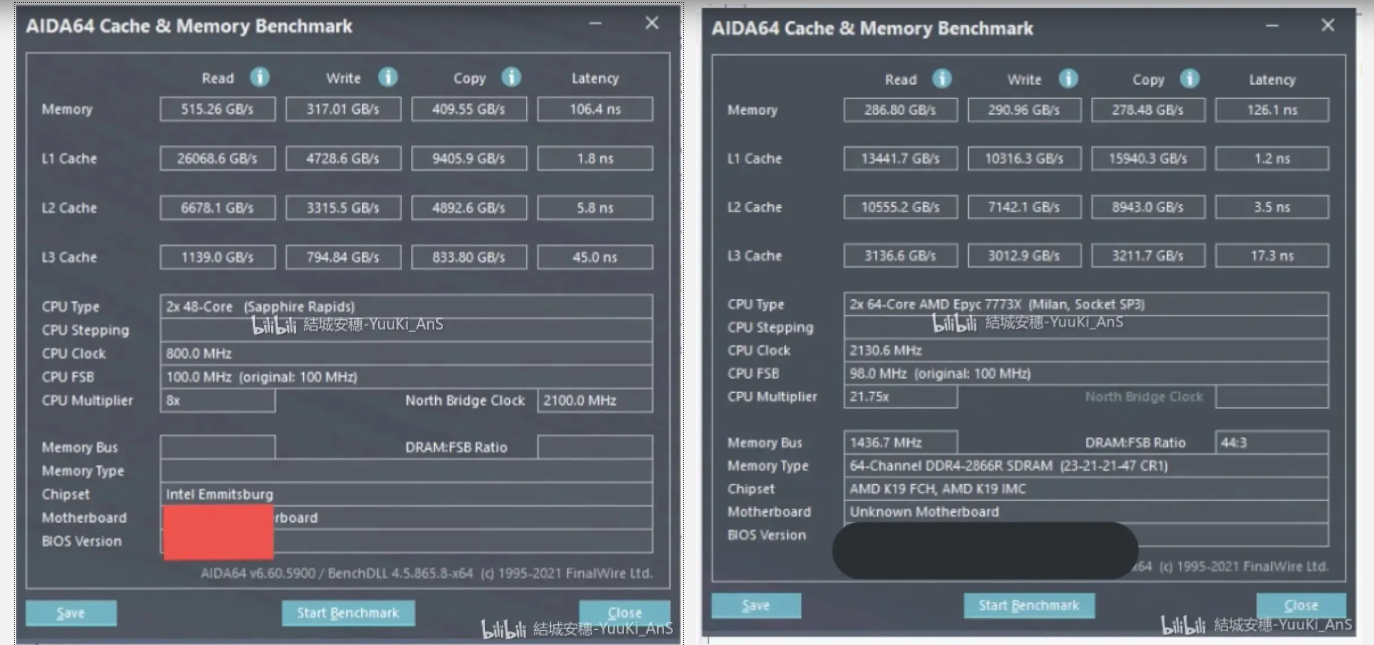Click CPU Type field 2x 48-Core Sapphire Rapids
Screen dimensions: 1374x645
coord(406,306)
